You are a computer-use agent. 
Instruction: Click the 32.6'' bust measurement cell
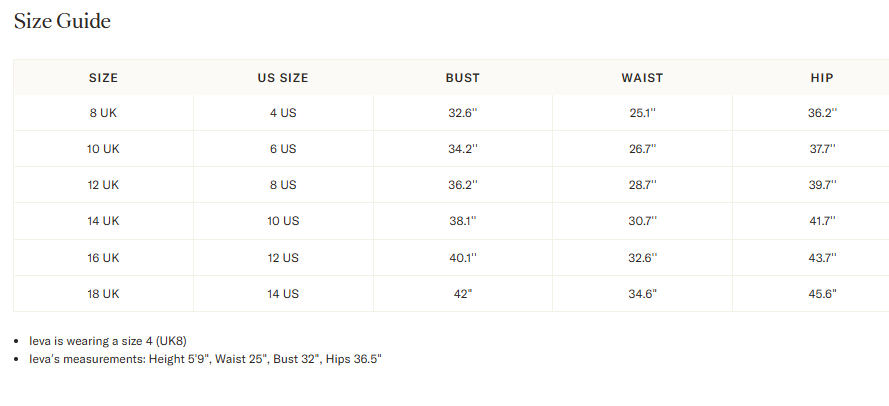[463, 113]
